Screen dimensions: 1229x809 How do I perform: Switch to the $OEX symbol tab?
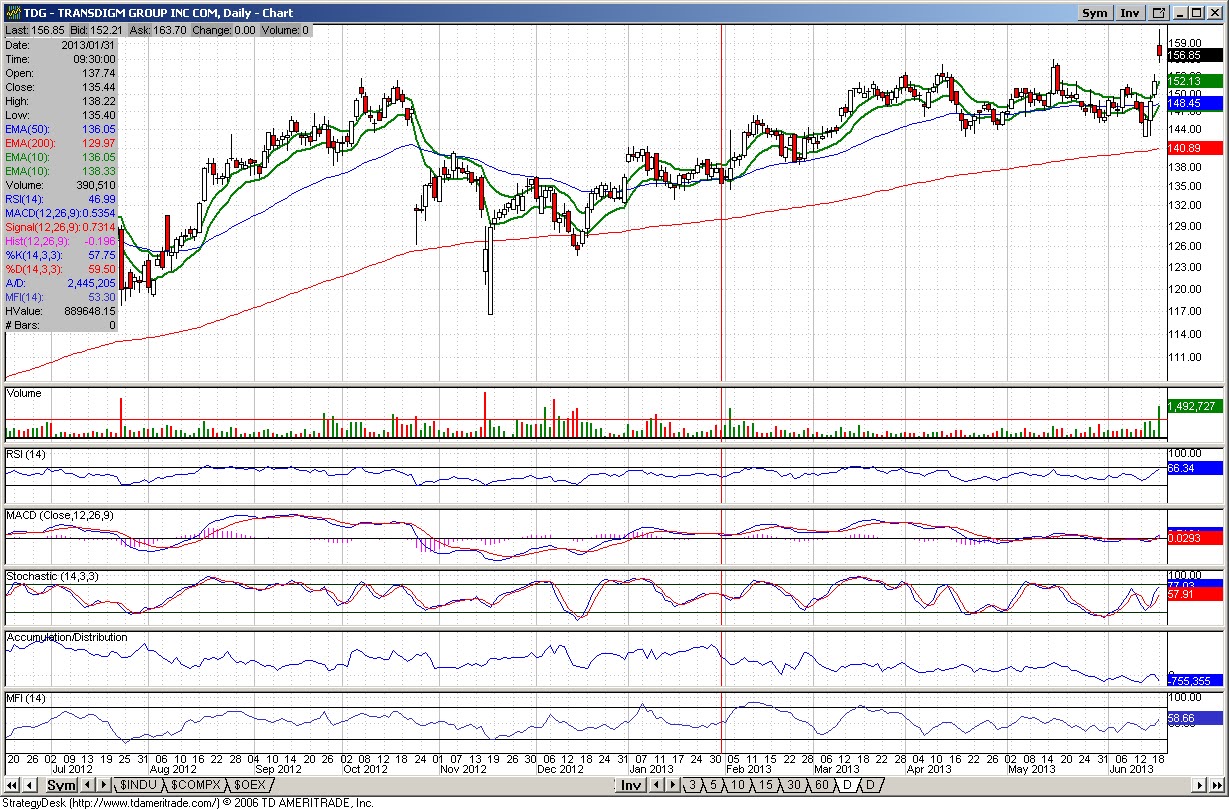click(x=250, y=786)
